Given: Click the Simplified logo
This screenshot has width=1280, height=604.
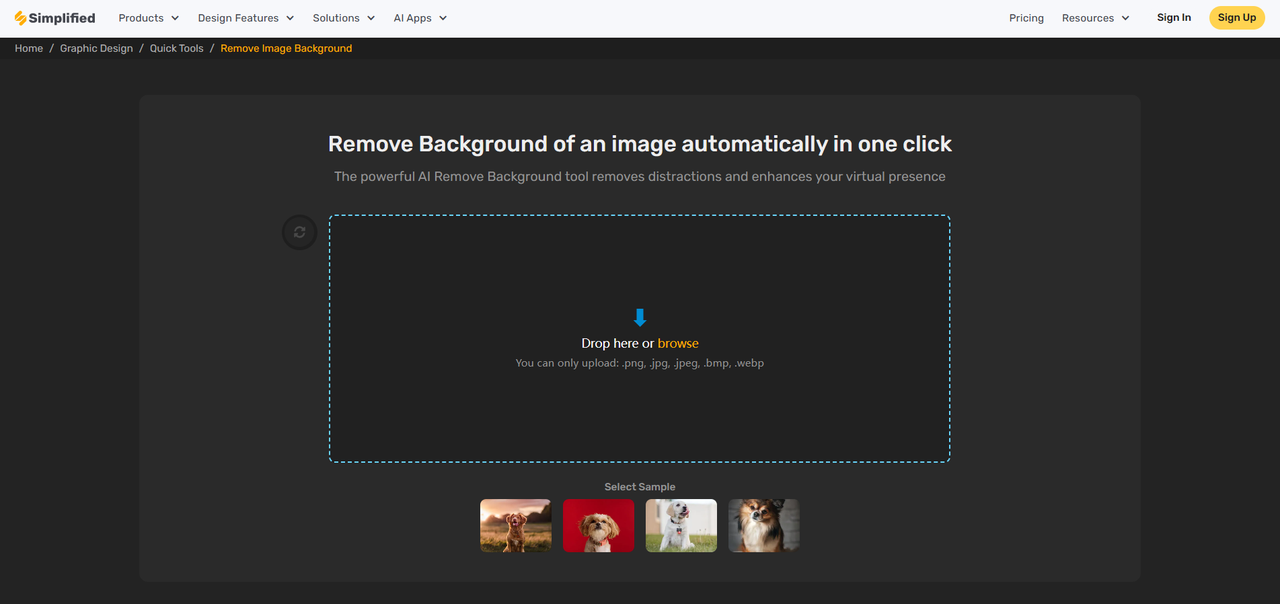Looking at the screenshot, I should (x=55, y=18).
